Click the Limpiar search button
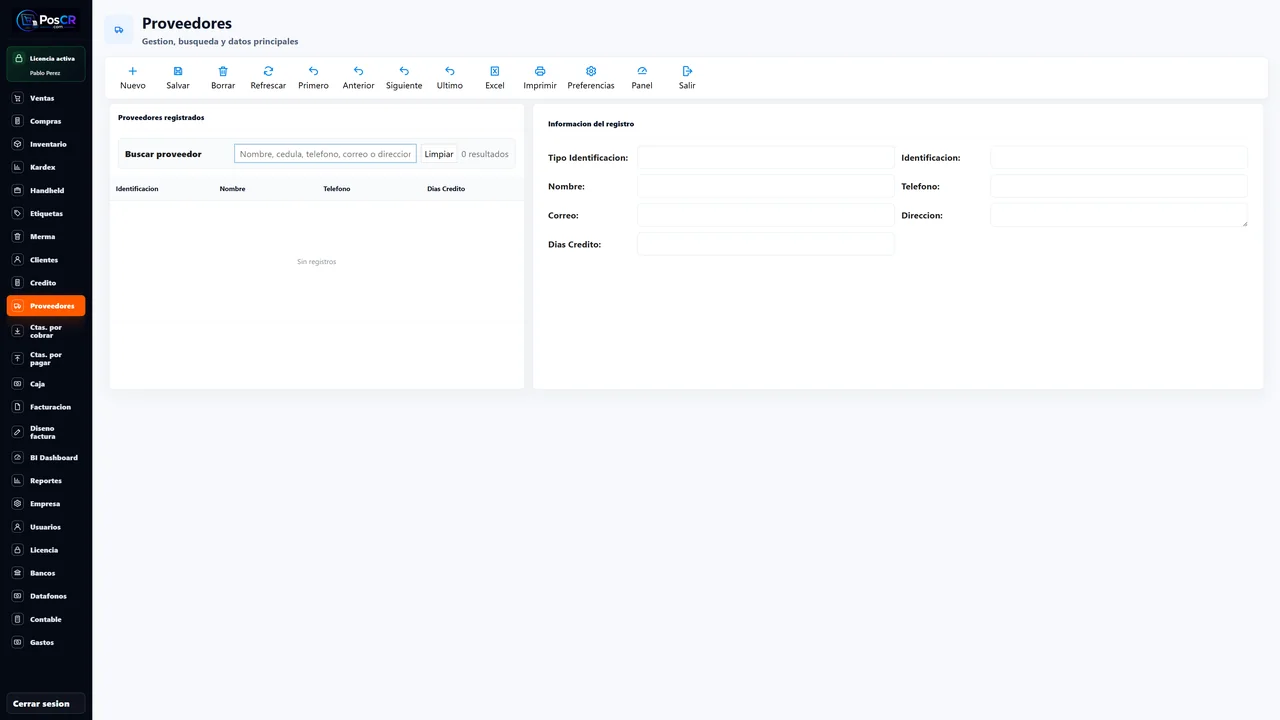The image size is (1280, 720). (439, 154)
